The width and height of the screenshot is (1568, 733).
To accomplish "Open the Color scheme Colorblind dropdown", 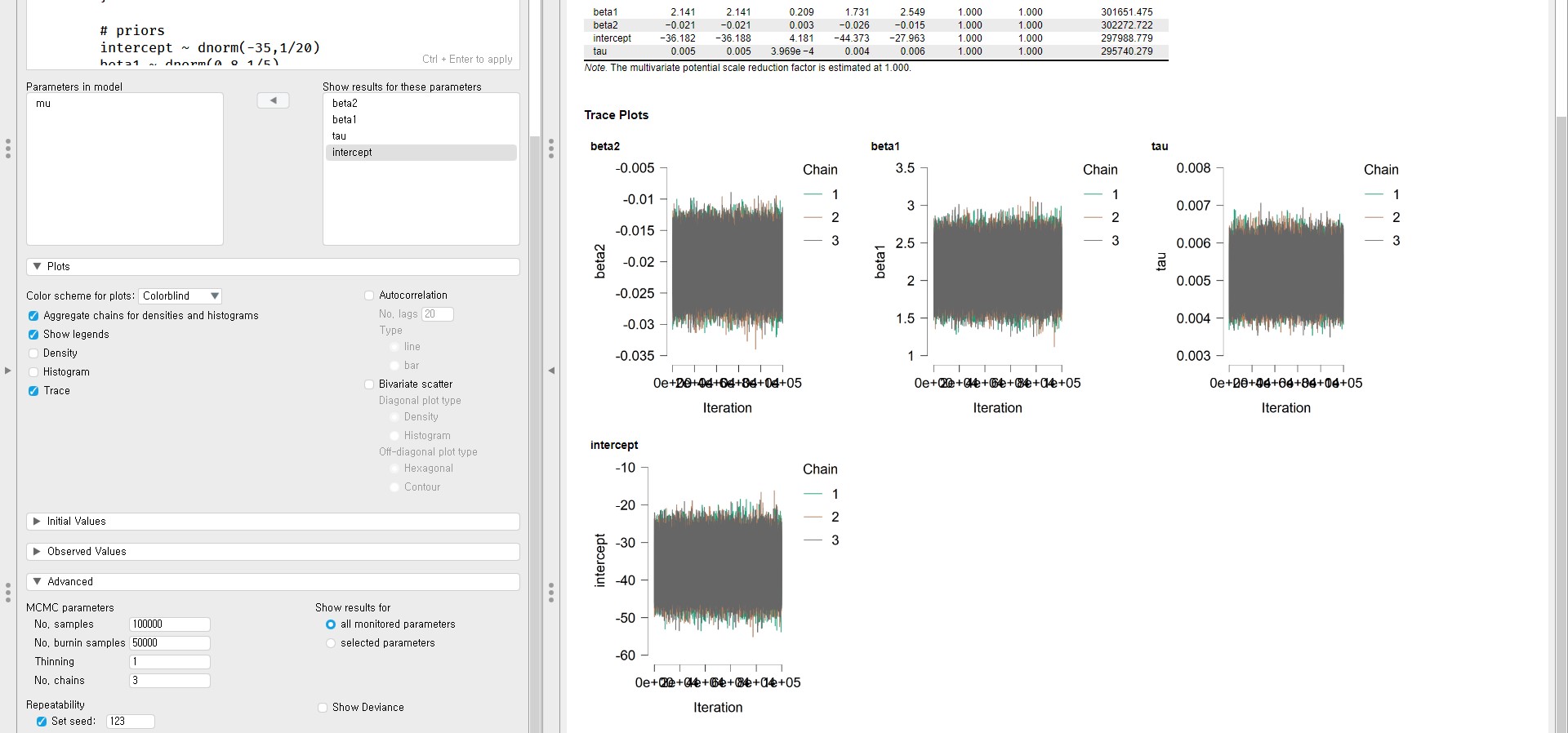I will [x=180, y=296].
